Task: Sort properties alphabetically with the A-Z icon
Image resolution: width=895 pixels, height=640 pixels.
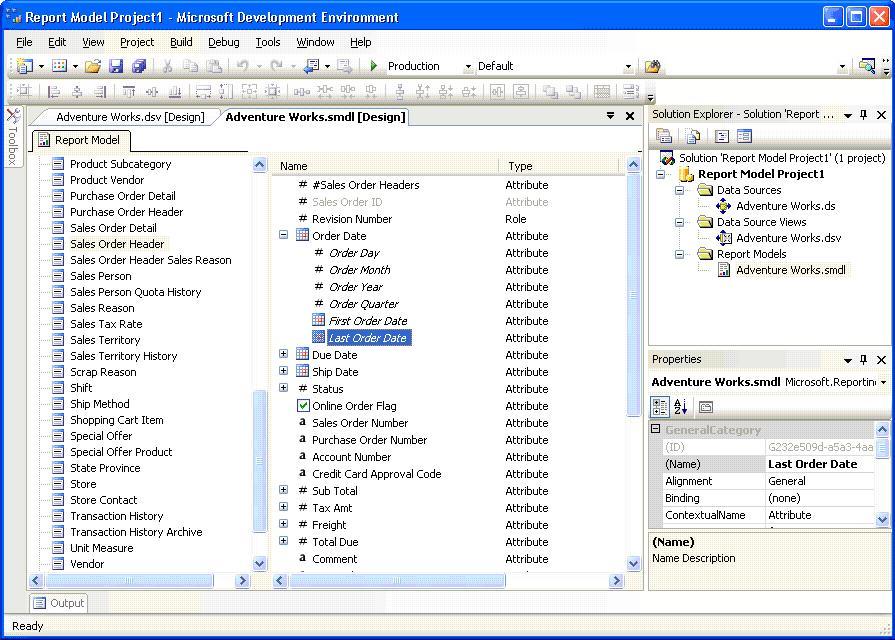Action: (681, 407)
